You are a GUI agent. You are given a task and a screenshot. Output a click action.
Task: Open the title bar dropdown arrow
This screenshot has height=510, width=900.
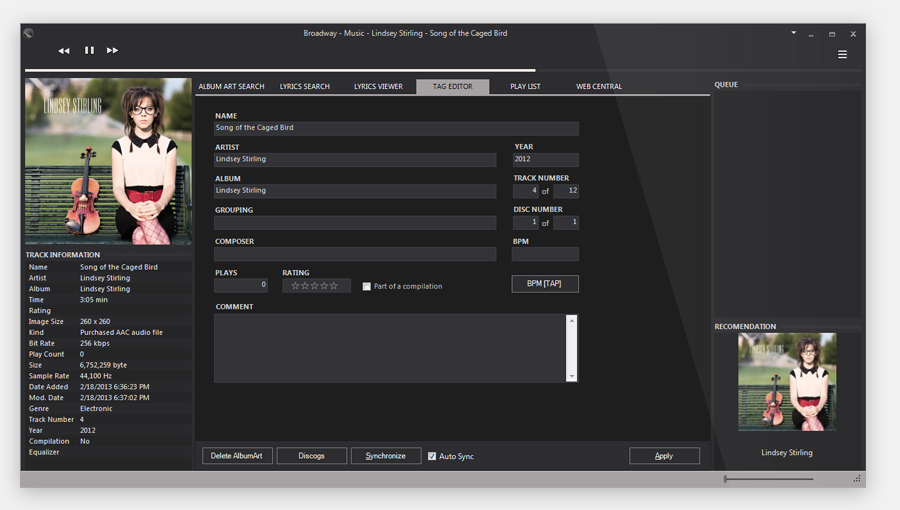(794, 33)
